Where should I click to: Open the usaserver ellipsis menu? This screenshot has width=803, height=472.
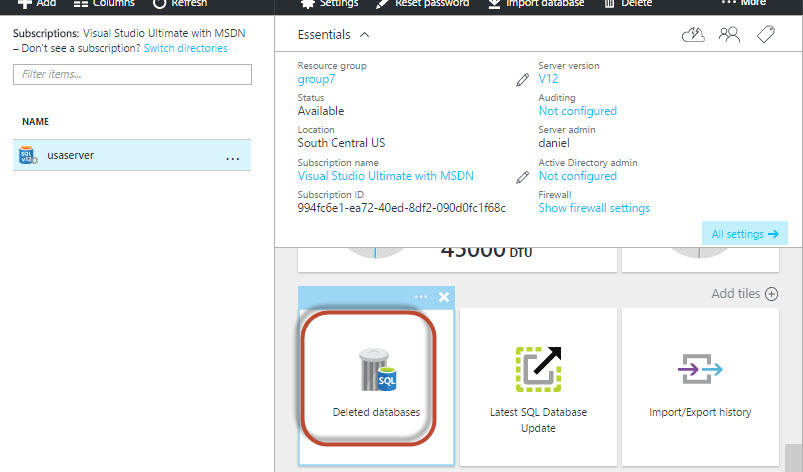(233, 159)
